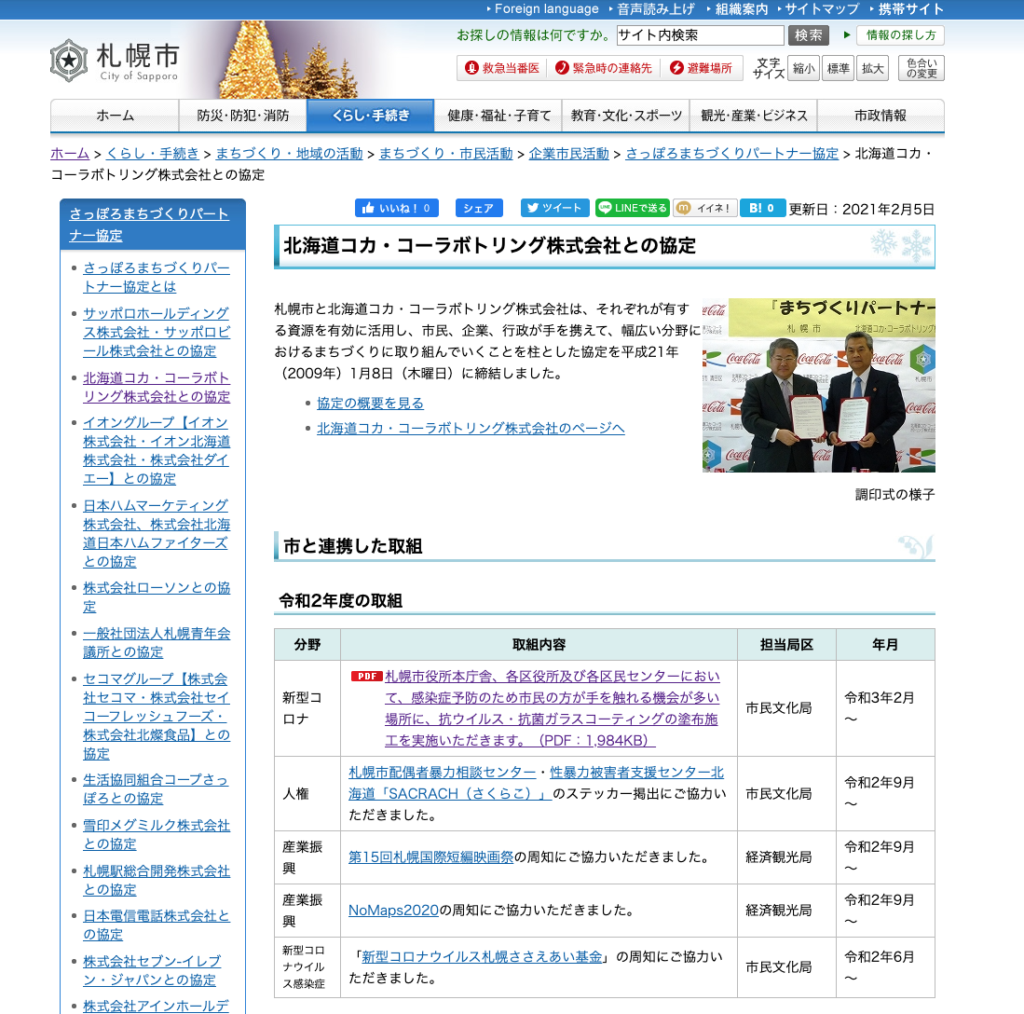Open 組織案内 organization guide link
This screenshot has width=1024, height=1014.
tap(741, 9)
